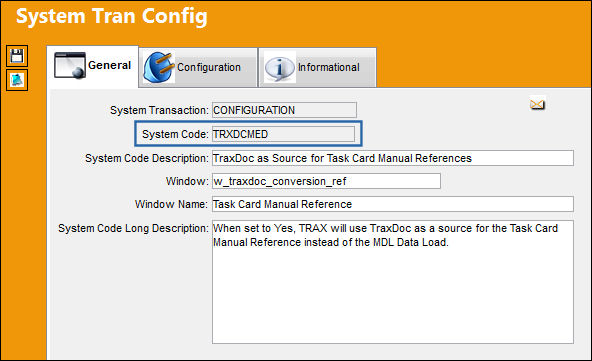Click the System Transaction field
592x361 pixels.
pos(284,110)
